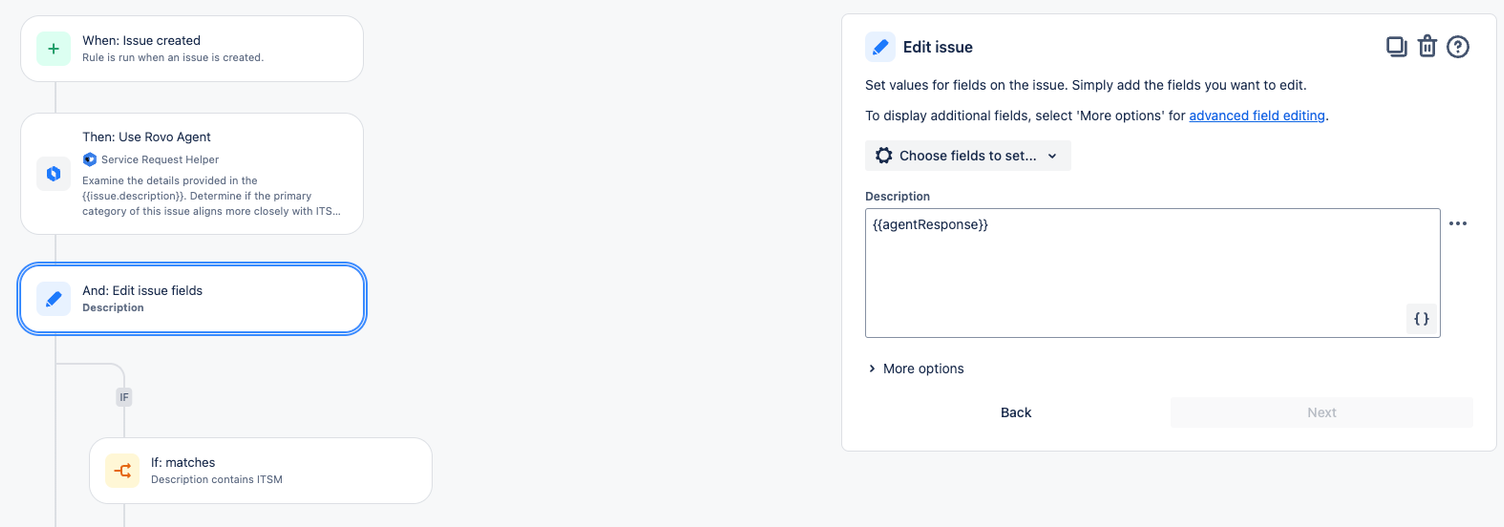Click the green plus trigger icon
1504x527 pixels.
(x=54, y=48)
